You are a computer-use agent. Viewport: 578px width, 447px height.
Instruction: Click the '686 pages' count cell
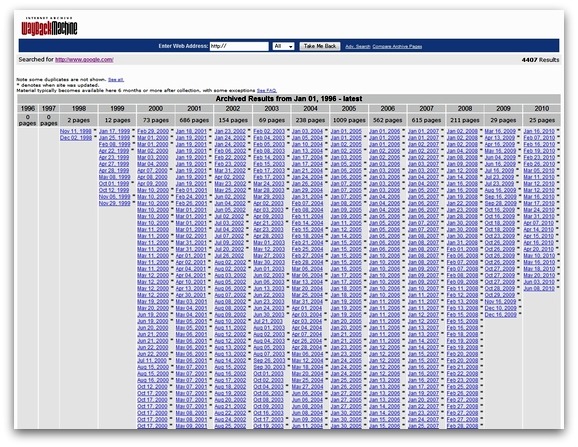click(x=194, y=120)
